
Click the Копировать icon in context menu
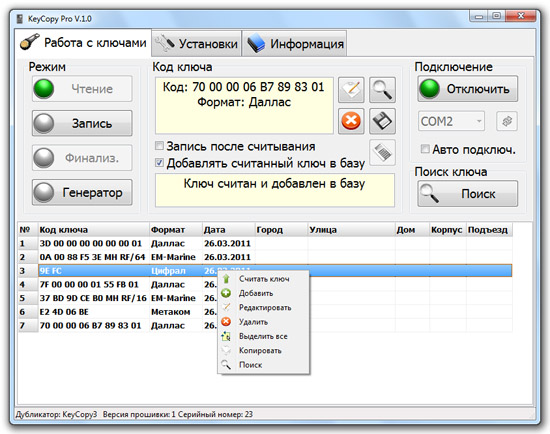[226, 350]
